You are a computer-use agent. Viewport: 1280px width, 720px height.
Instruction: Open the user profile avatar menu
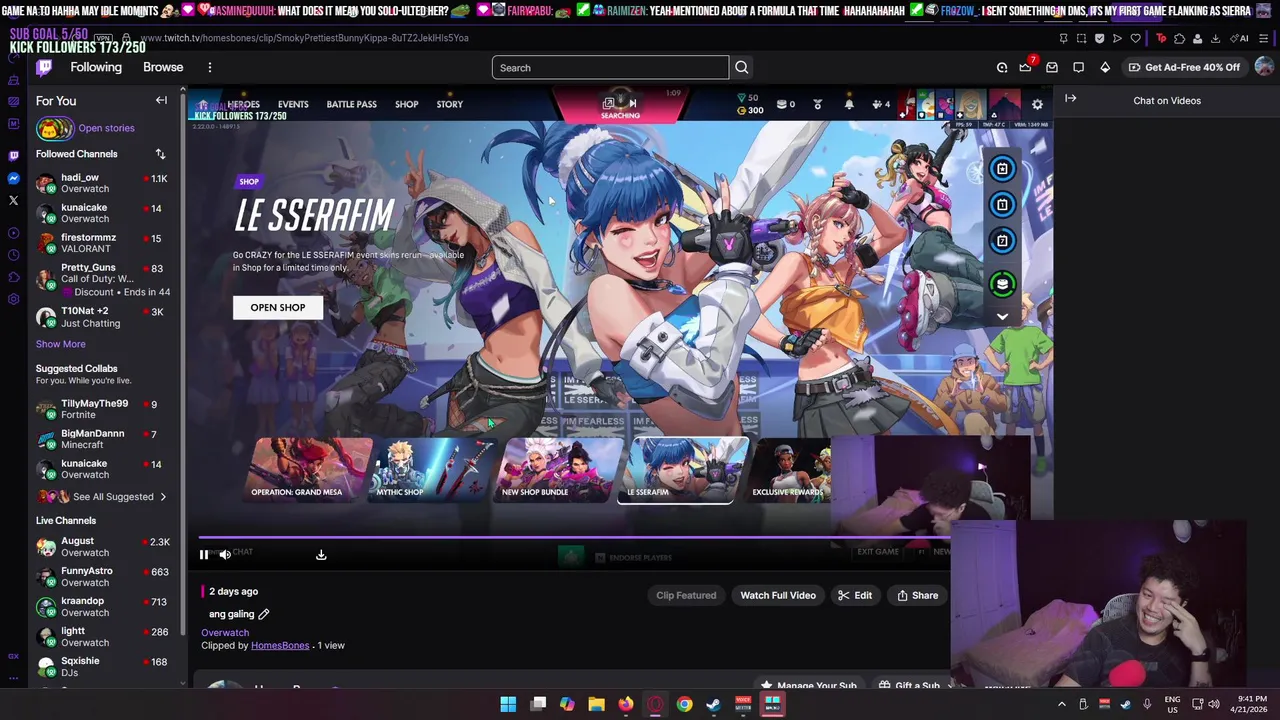(x=1264, y=67)
